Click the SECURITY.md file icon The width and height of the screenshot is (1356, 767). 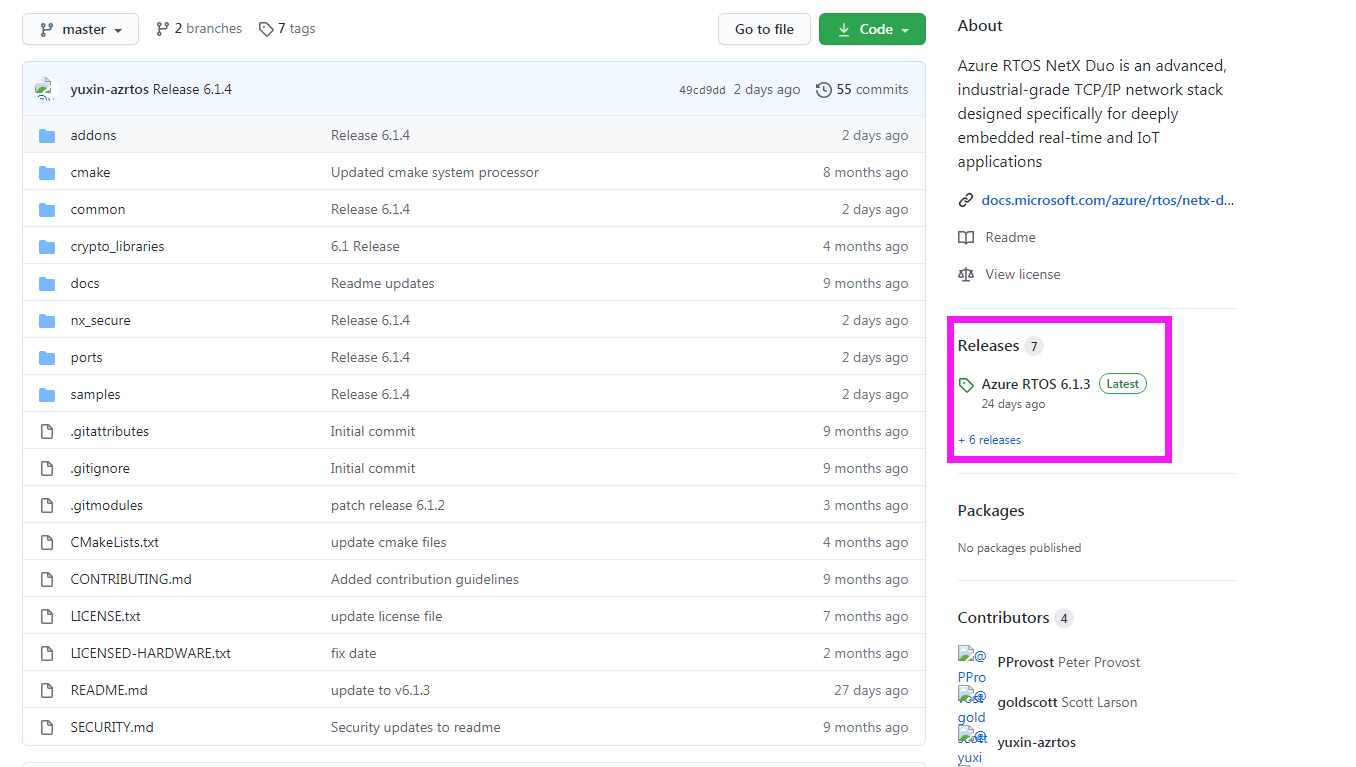click(x=46, y=727)
